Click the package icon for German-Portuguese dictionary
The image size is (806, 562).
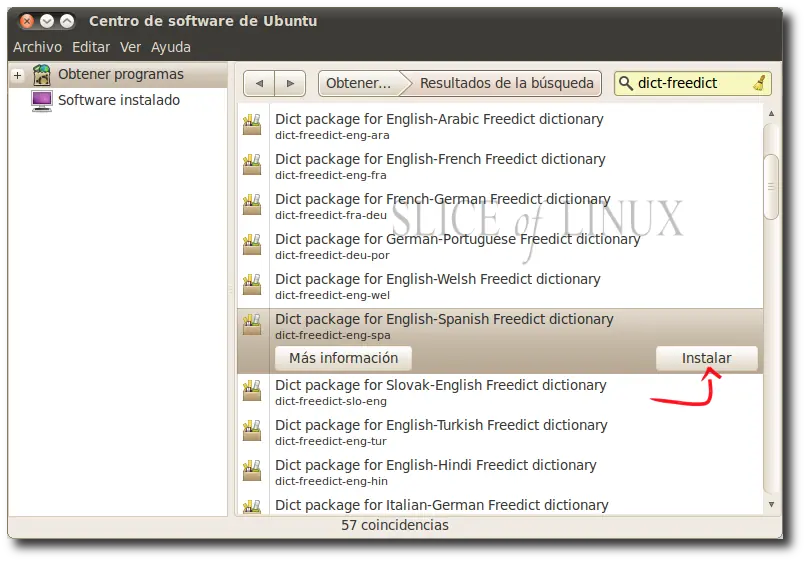pos(252,245)
